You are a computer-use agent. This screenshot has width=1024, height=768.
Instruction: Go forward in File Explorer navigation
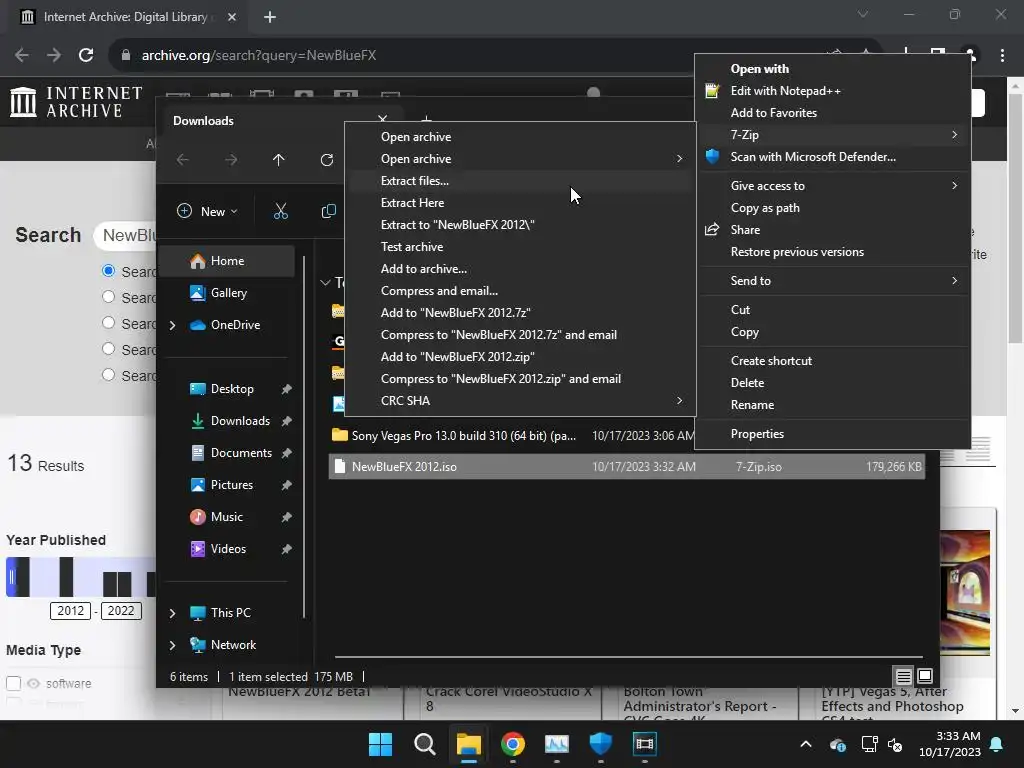231,160
